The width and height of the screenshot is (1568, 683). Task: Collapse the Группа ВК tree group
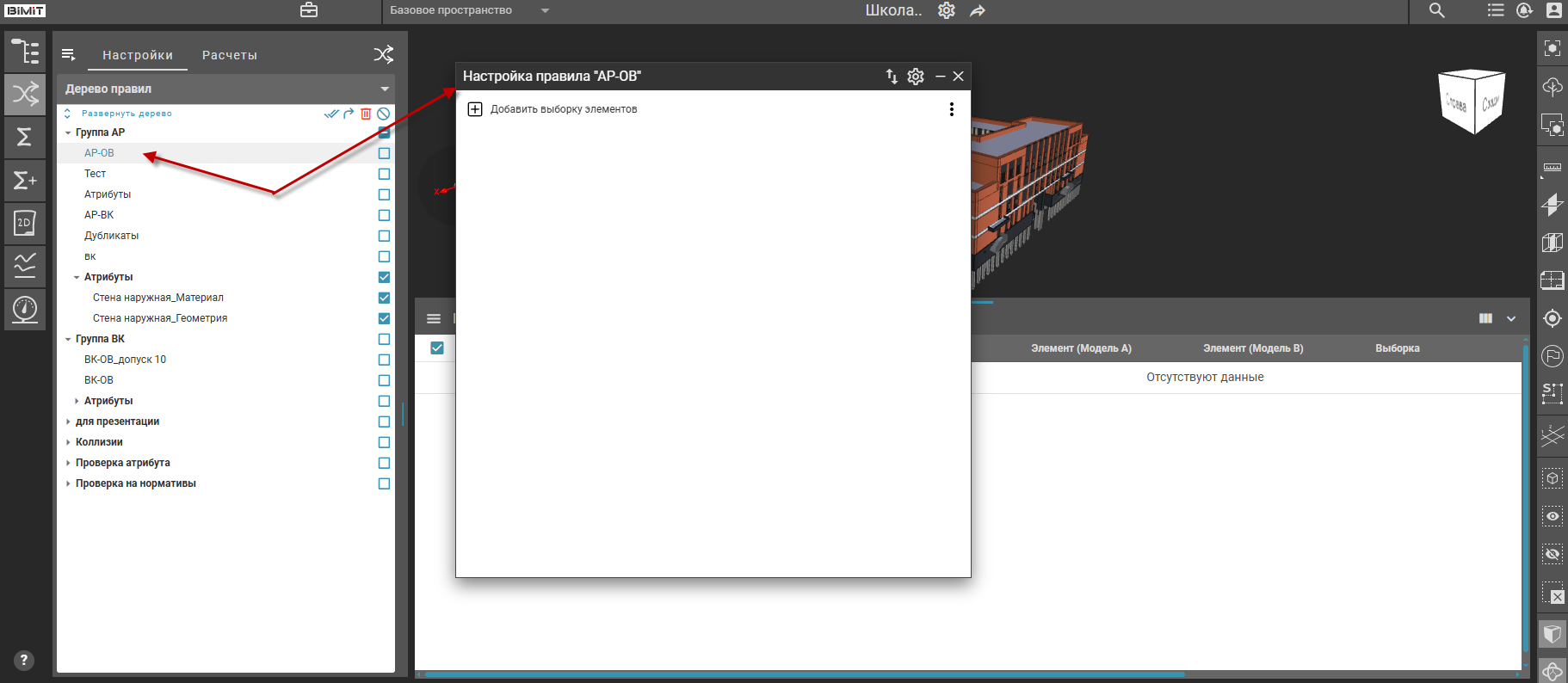click(x=68, y=339)
